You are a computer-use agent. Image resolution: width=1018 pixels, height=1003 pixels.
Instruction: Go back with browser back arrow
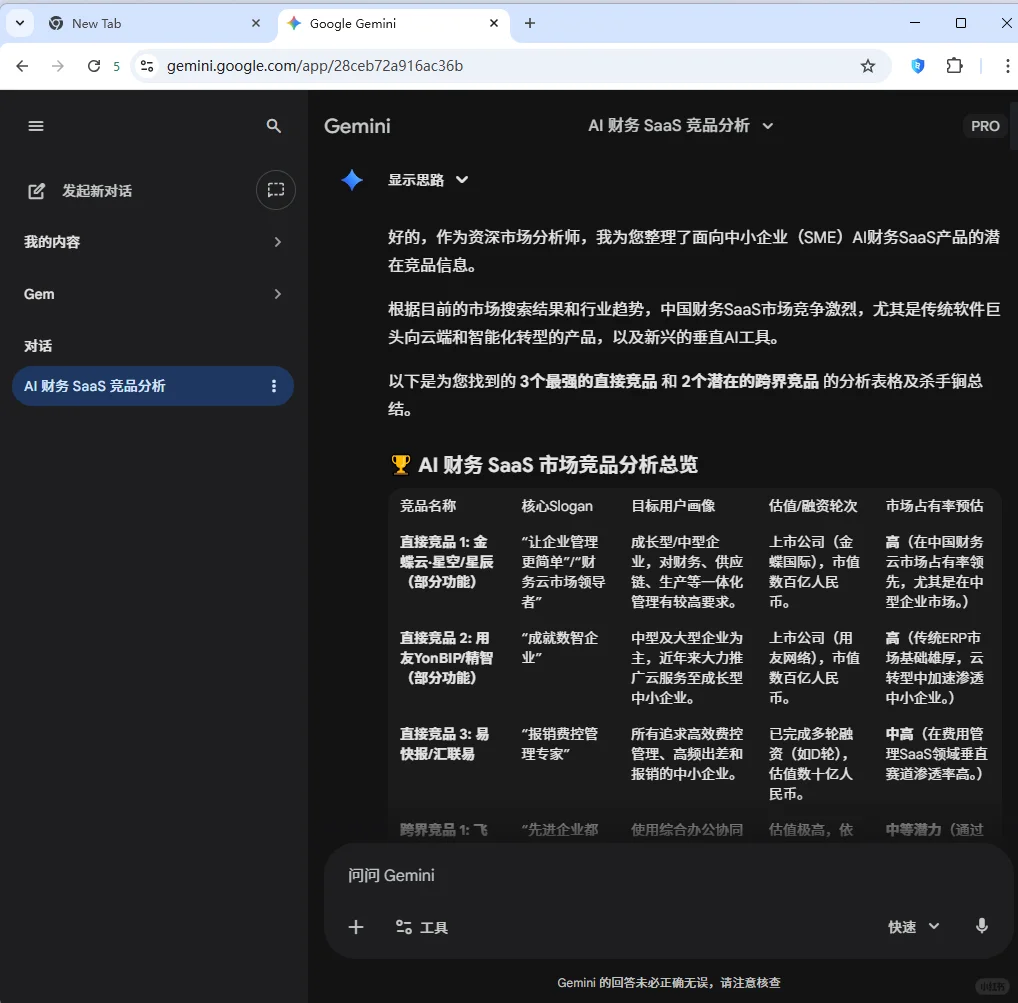pyautogui.click(x=22, y=66)
